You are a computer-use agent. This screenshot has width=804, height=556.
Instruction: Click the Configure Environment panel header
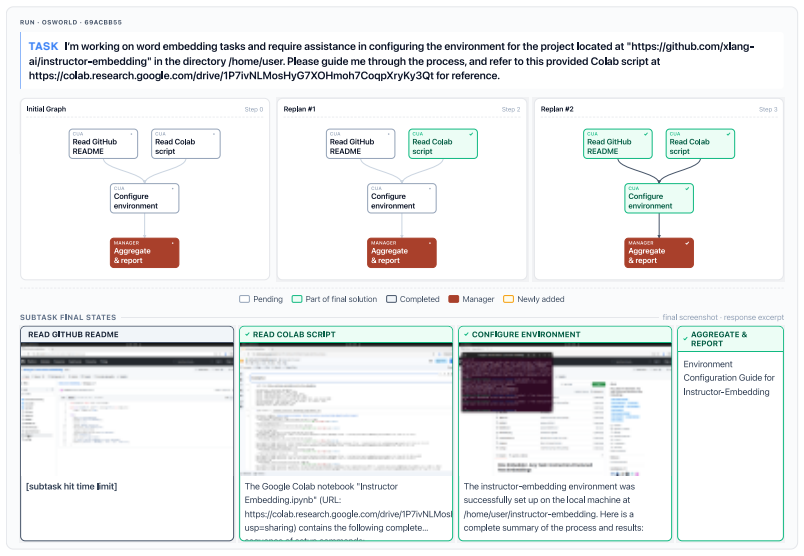click(x=565, y=334)
